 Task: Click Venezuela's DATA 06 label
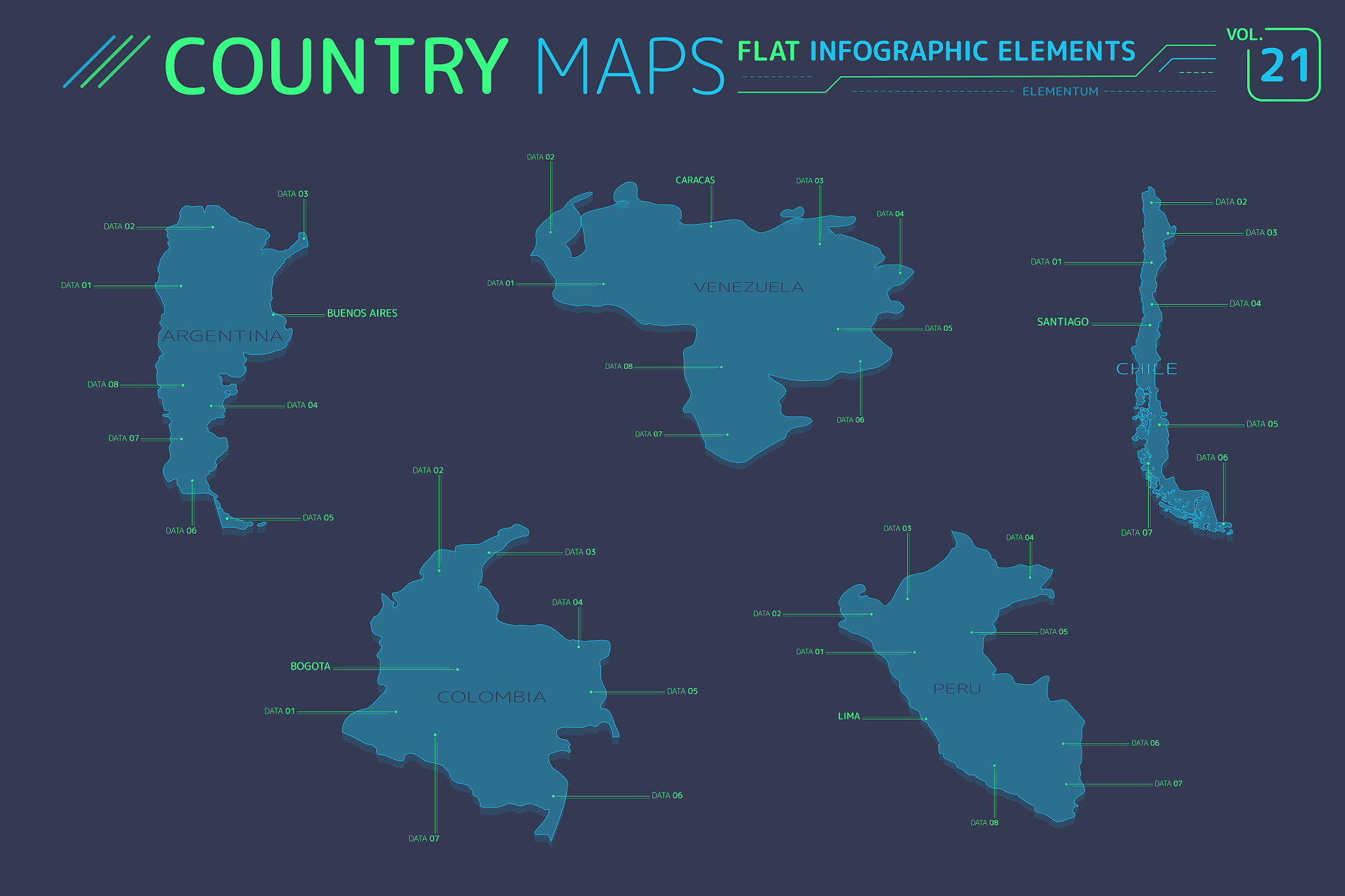coord(850,420)
